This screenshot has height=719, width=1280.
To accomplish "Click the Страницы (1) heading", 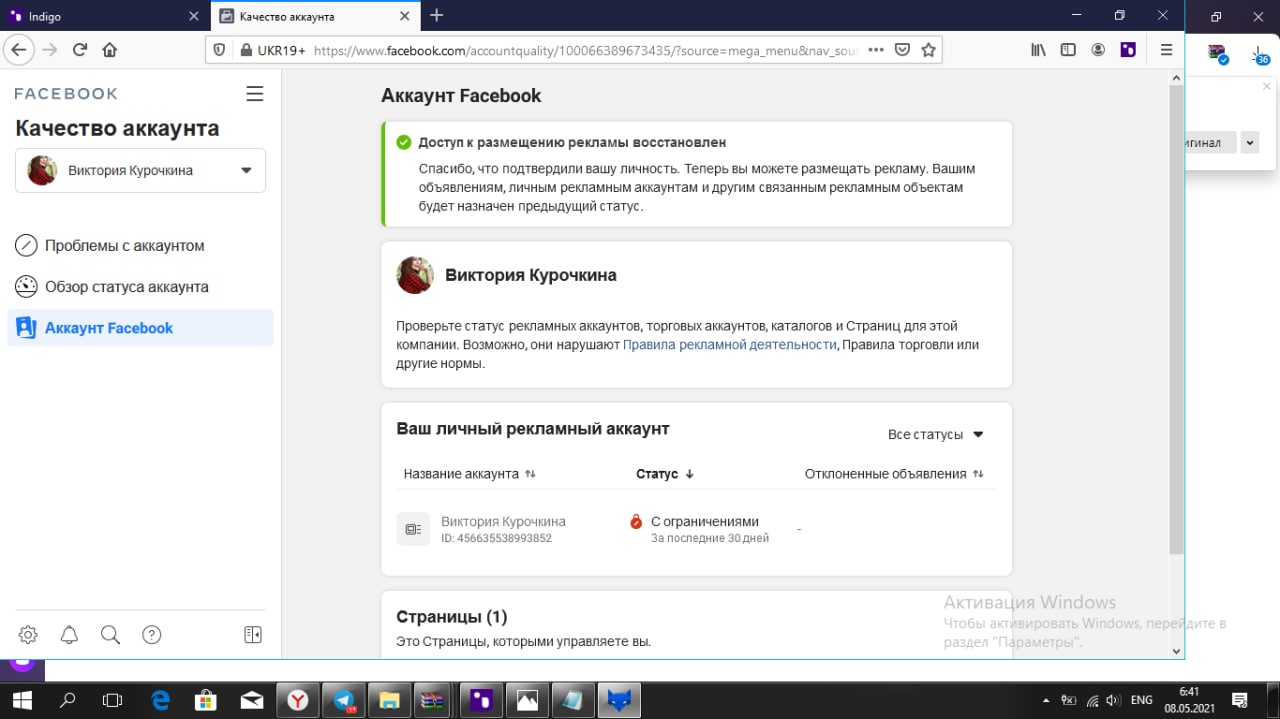I will point(452,617).
